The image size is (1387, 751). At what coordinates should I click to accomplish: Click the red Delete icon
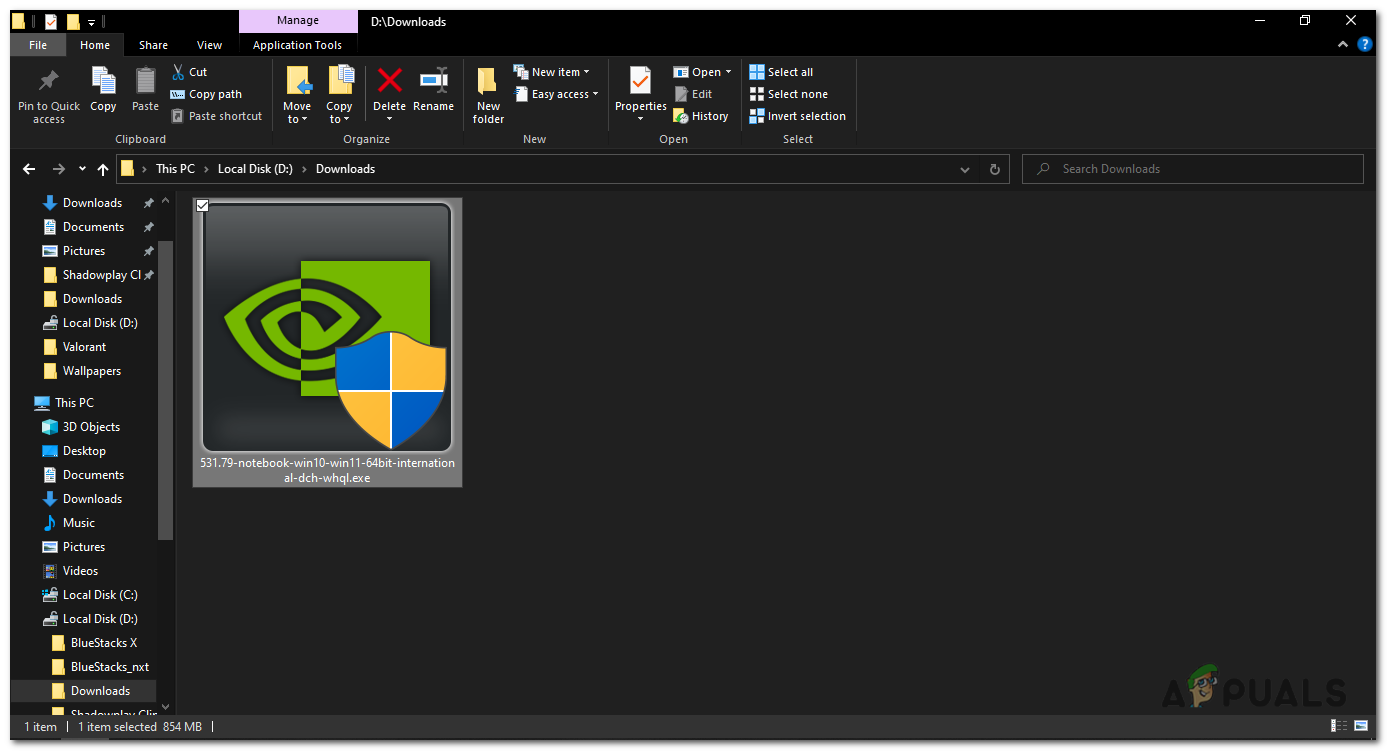389,82
